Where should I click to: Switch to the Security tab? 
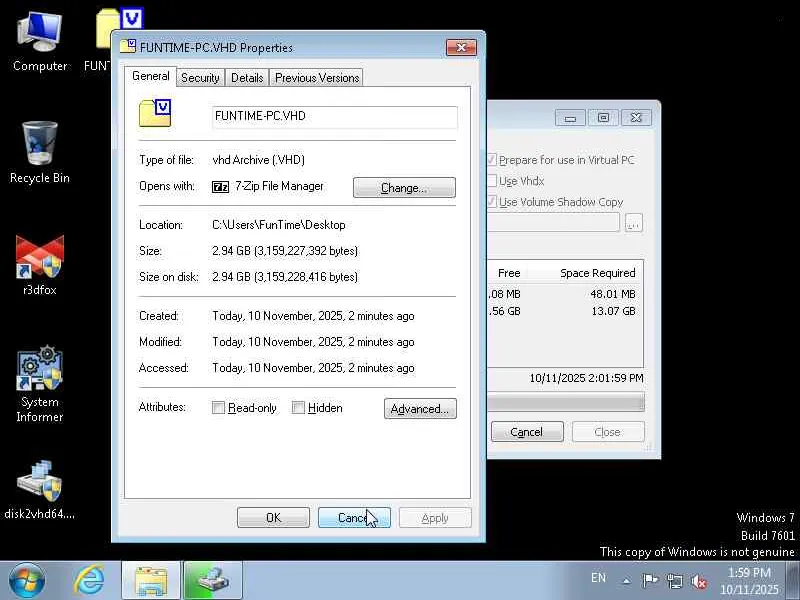pyautogui.click(x=200, y=78)
